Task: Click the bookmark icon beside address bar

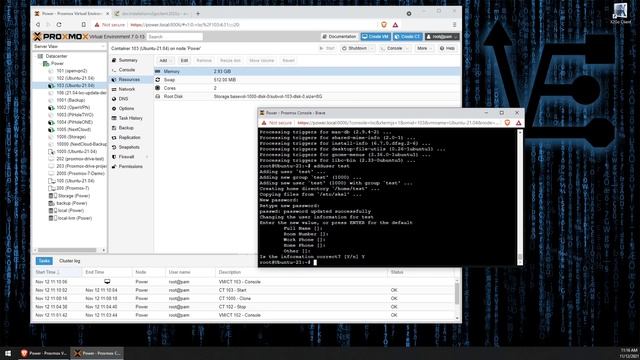Action: click(84, 25)
